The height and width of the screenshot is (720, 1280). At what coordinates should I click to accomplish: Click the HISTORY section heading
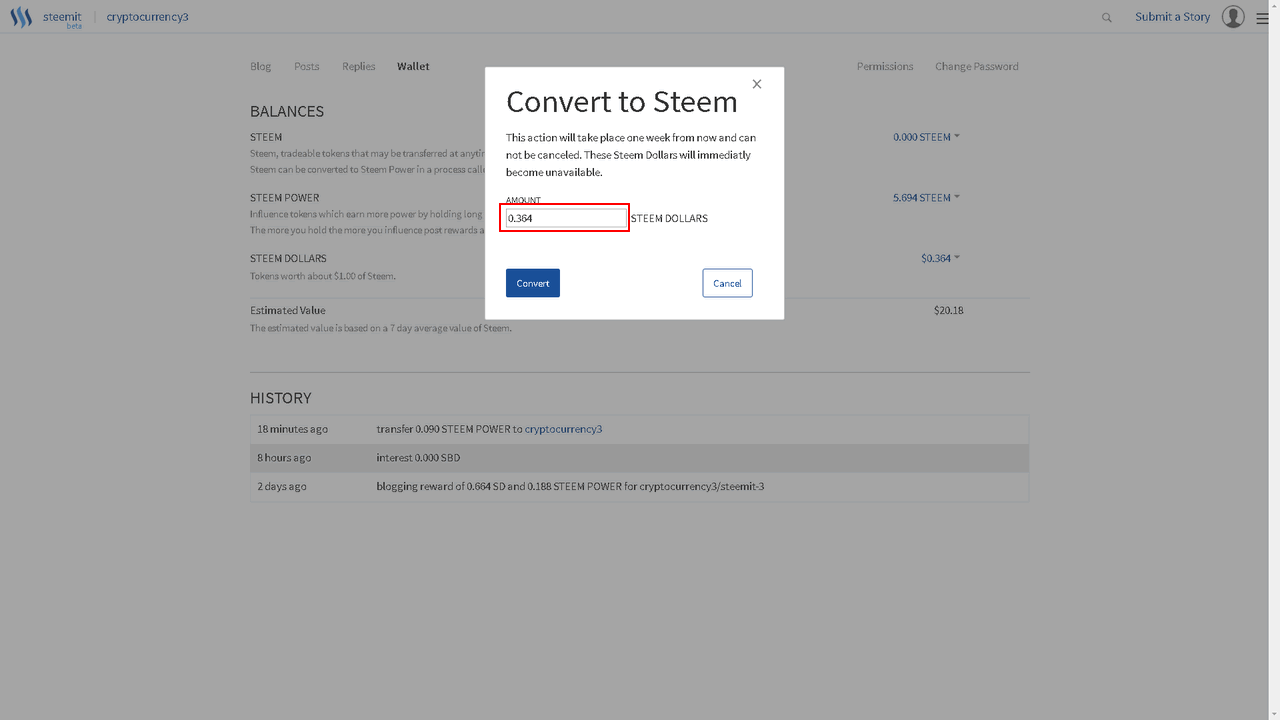pos(281,398)
